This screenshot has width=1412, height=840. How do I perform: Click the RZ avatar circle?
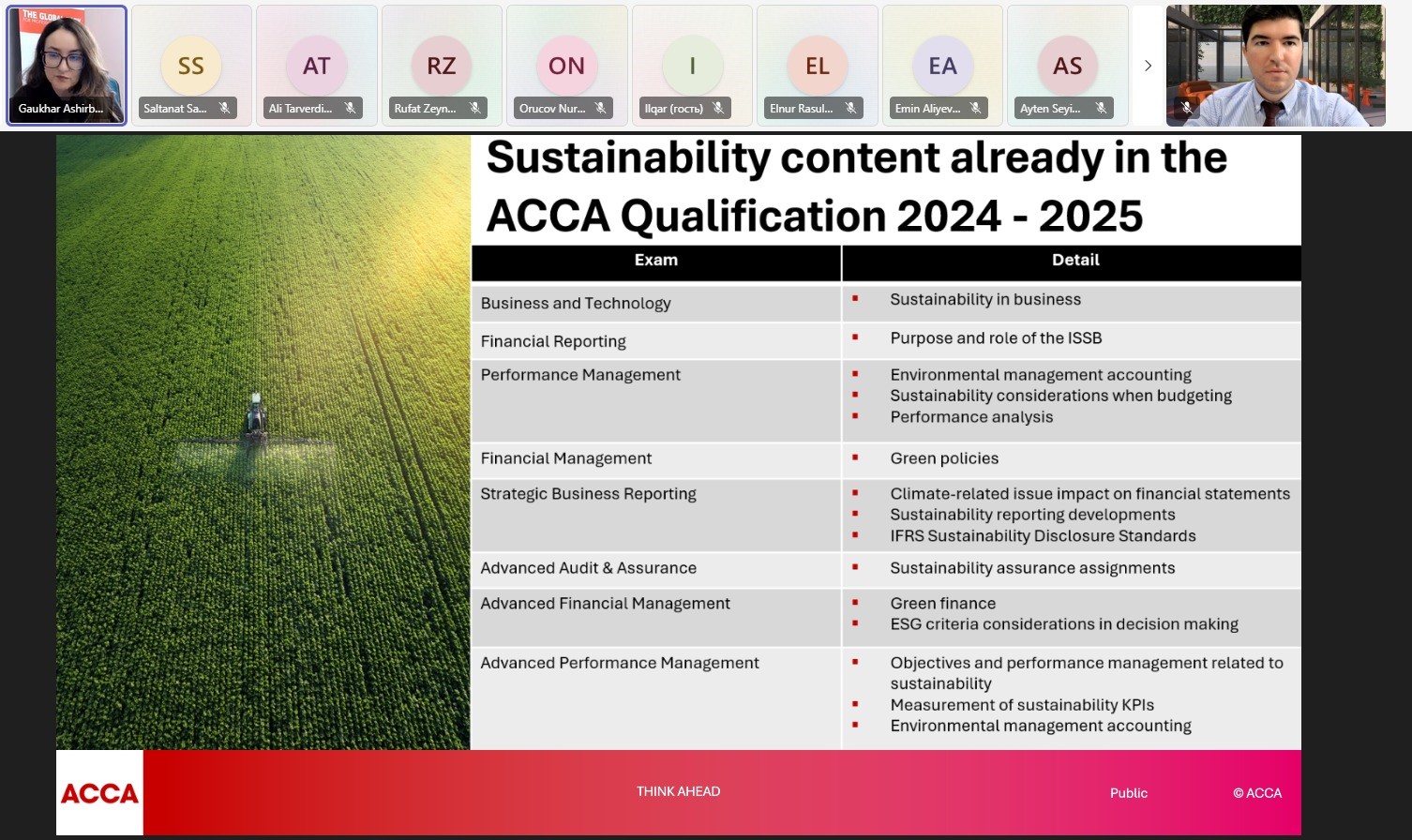442,66
